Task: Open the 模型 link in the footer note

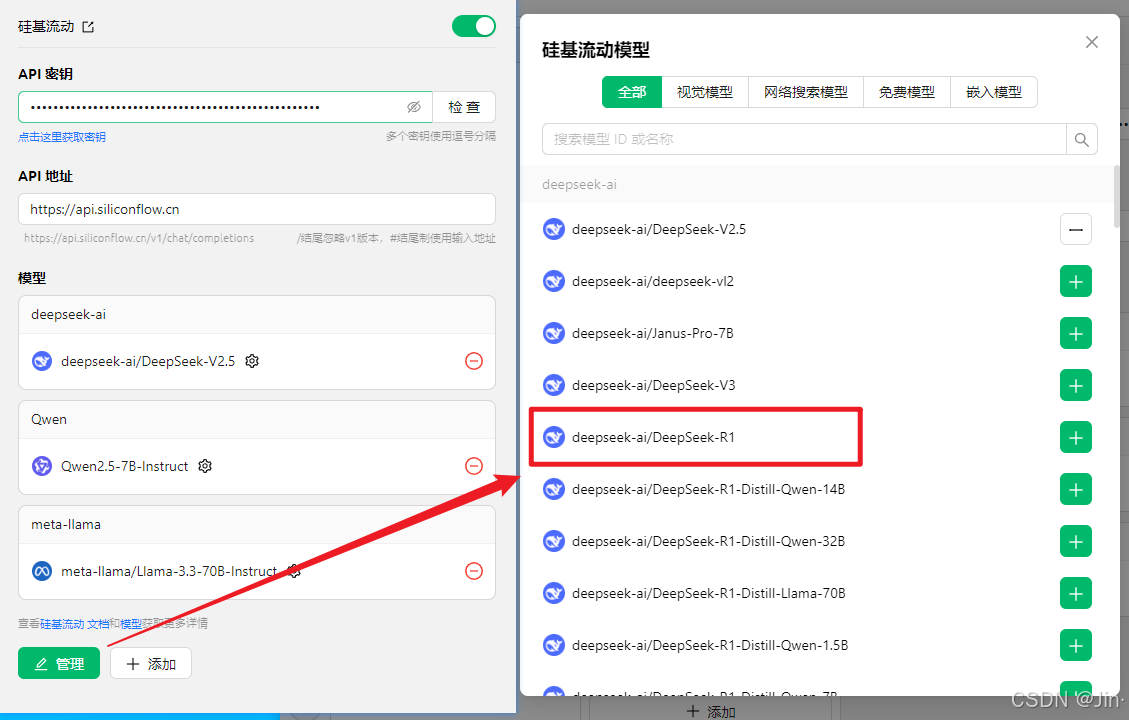Action: [131, 624]
